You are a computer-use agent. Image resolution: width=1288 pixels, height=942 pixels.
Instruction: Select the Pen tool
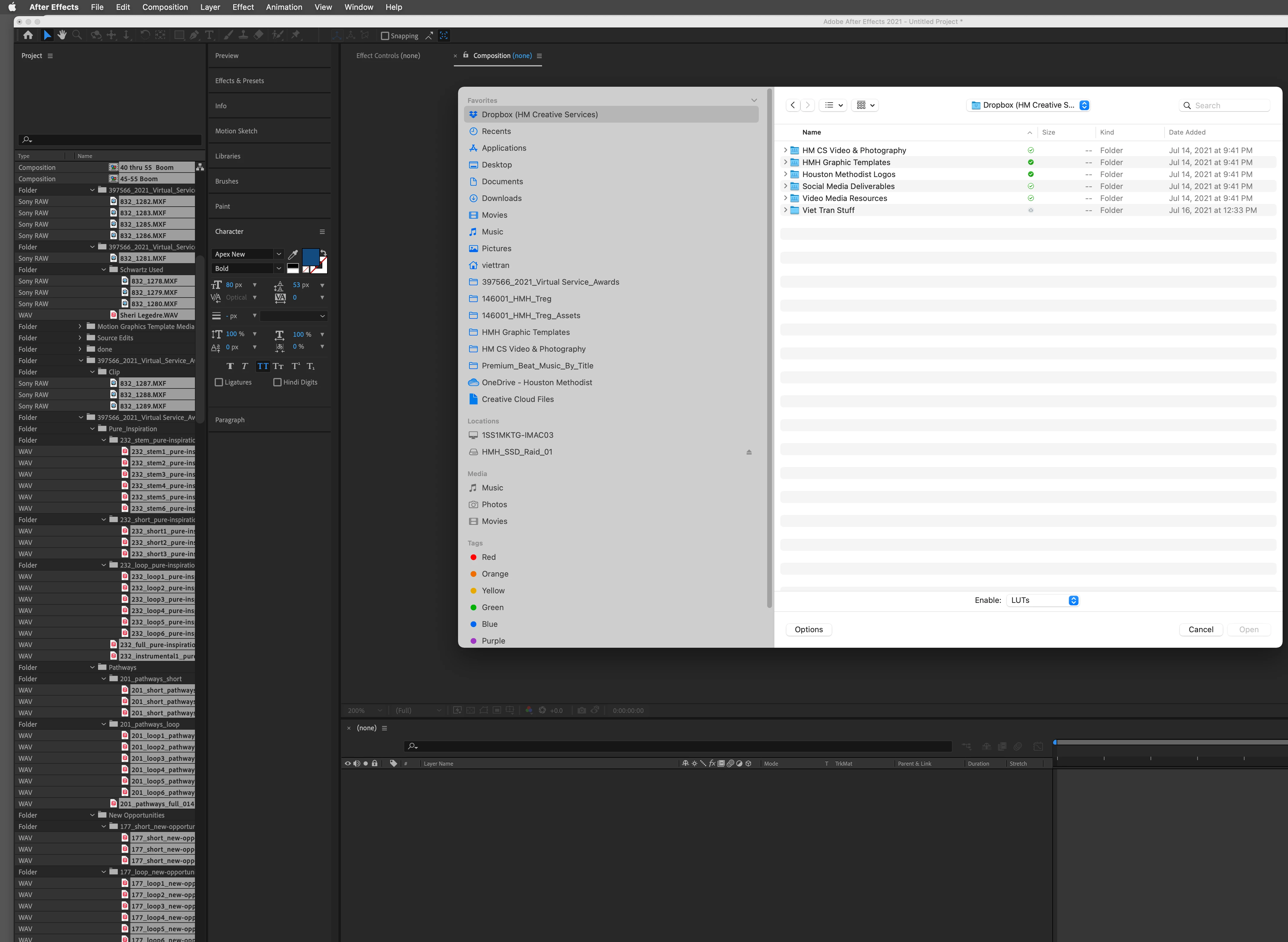(194, 35)
